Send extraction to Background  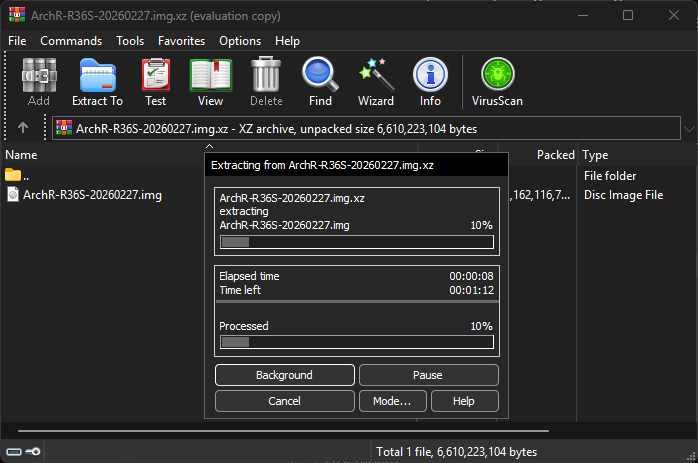tap(284, 375)
